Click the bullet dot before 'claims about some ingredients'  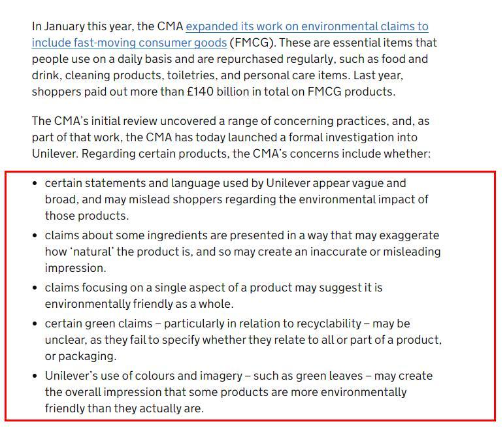tap(35, 236)
